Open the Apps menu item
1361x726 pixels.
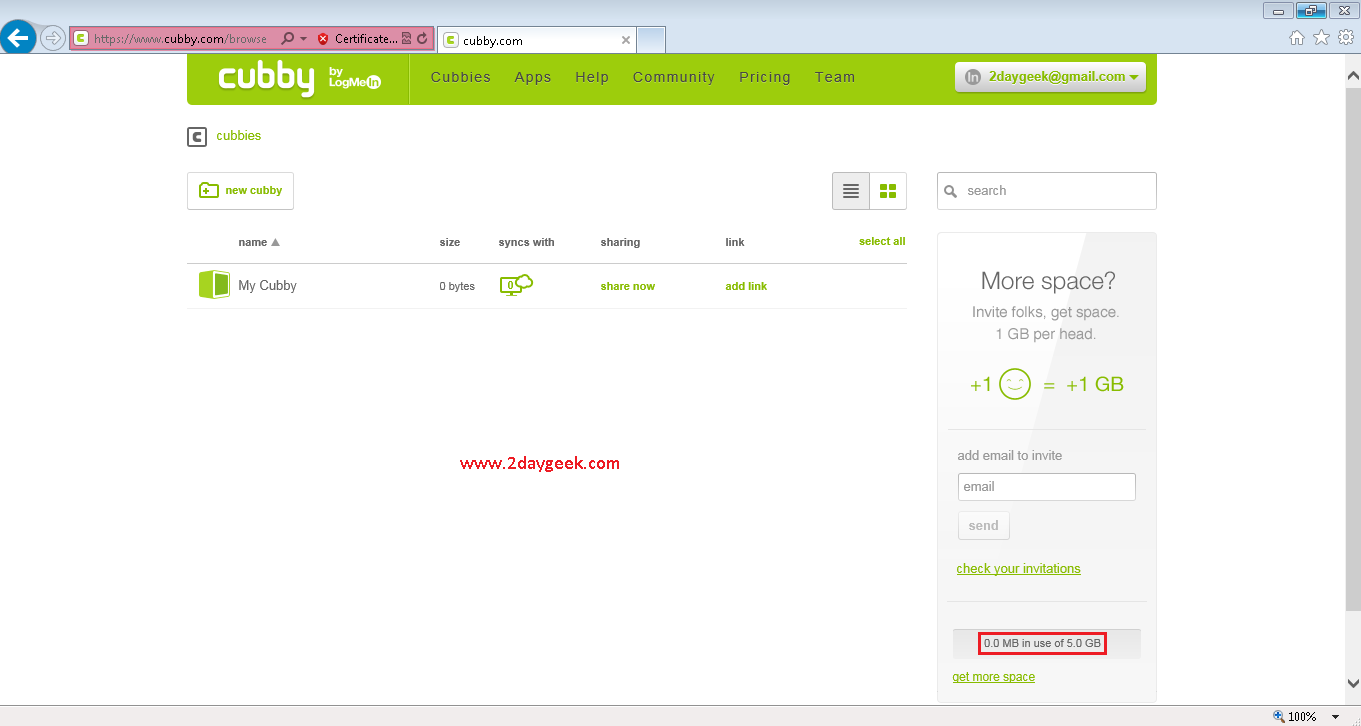coord(533,77)
